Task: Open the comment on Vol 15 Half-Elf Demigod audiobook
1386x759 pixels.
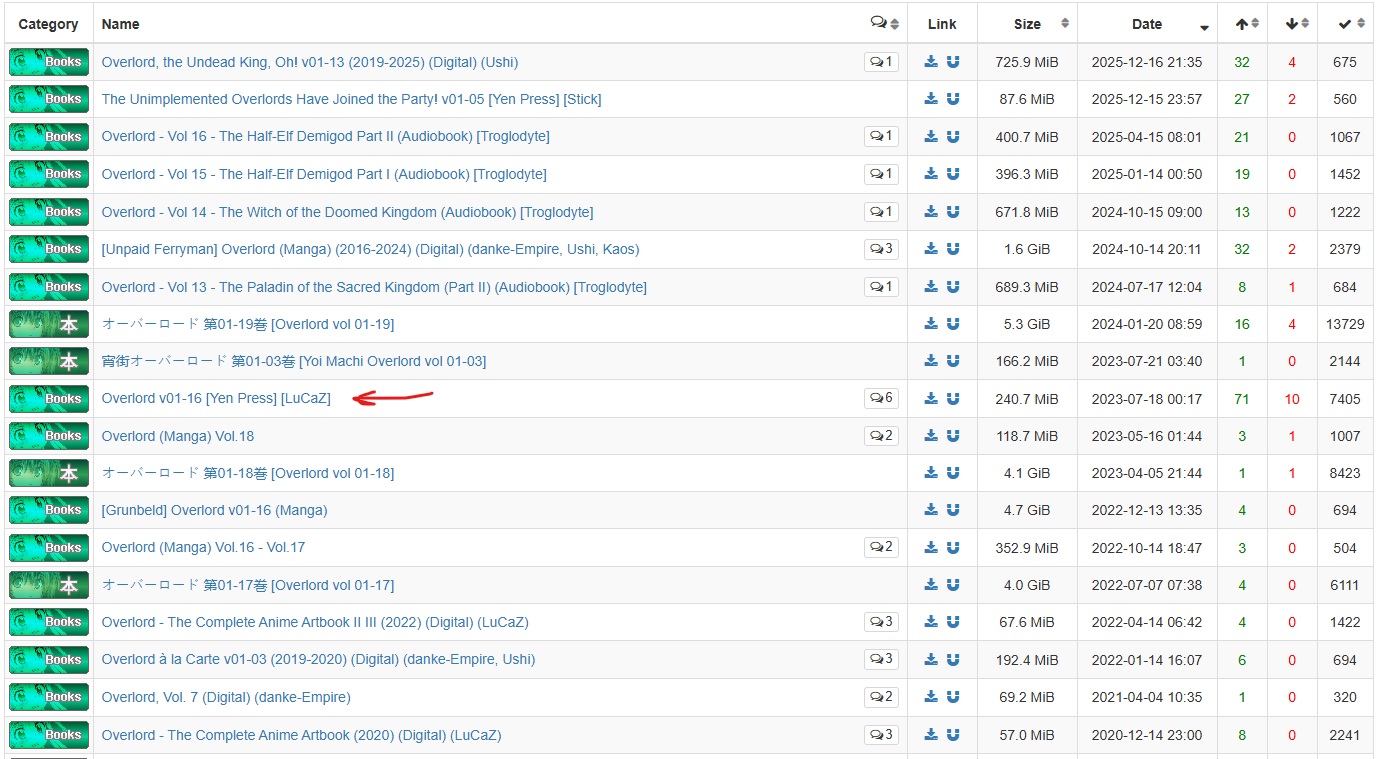Action: coord(881,174)
